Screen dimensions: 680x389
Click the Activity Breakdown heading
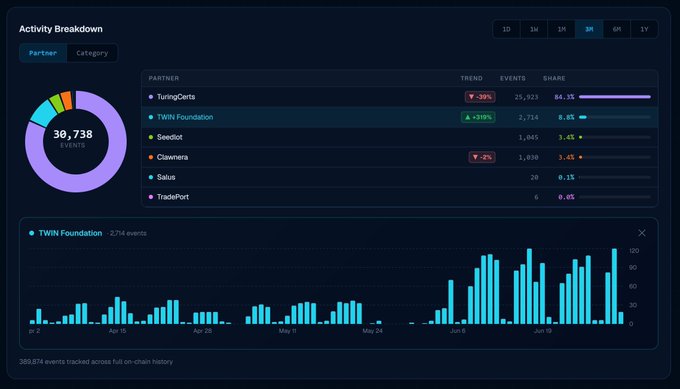pyautogui.click(x=61, y=29)
